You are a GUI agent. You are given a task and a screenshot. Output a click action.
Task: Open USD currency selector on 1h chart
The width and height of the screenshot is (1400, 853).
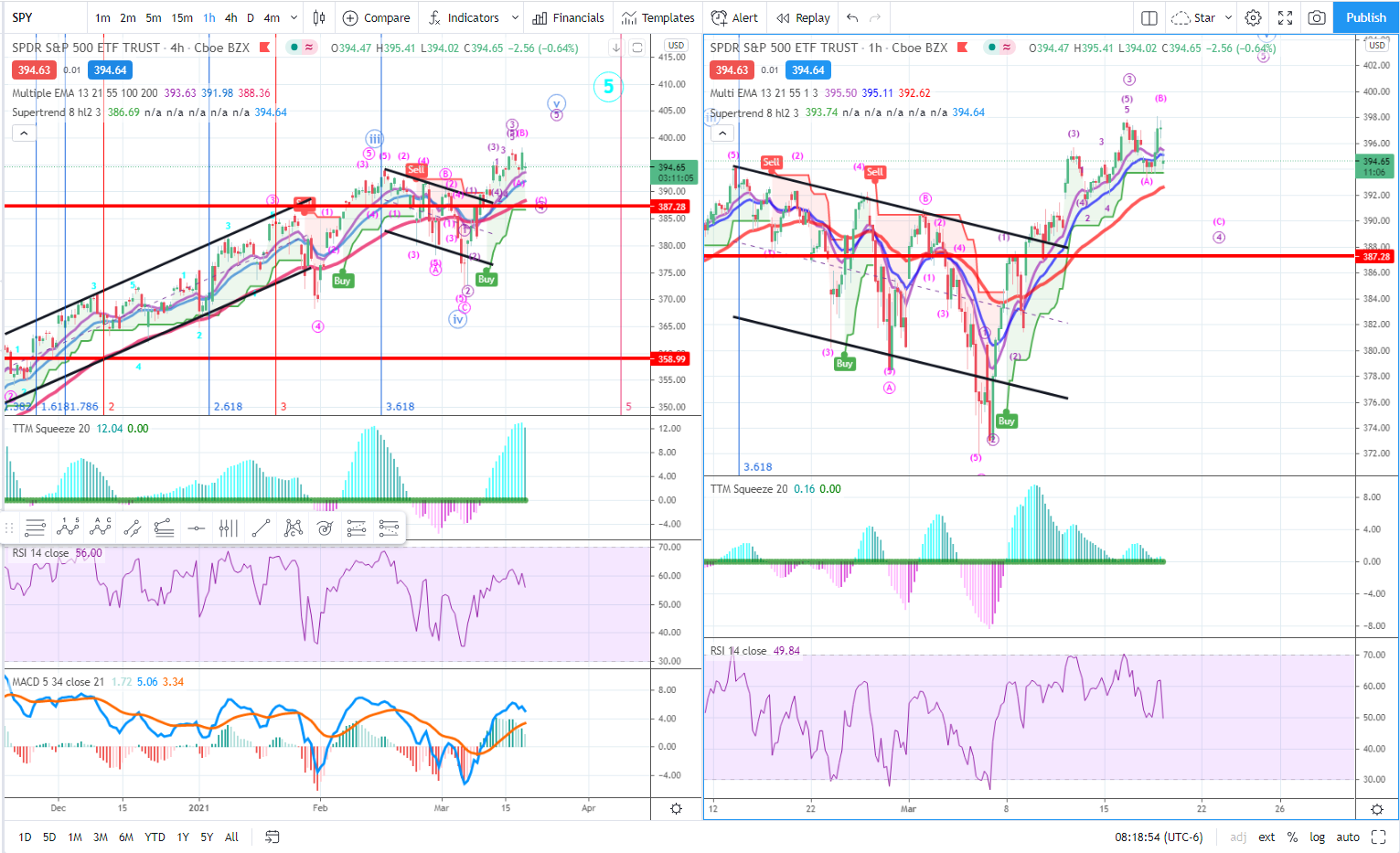click(1377, 45)
